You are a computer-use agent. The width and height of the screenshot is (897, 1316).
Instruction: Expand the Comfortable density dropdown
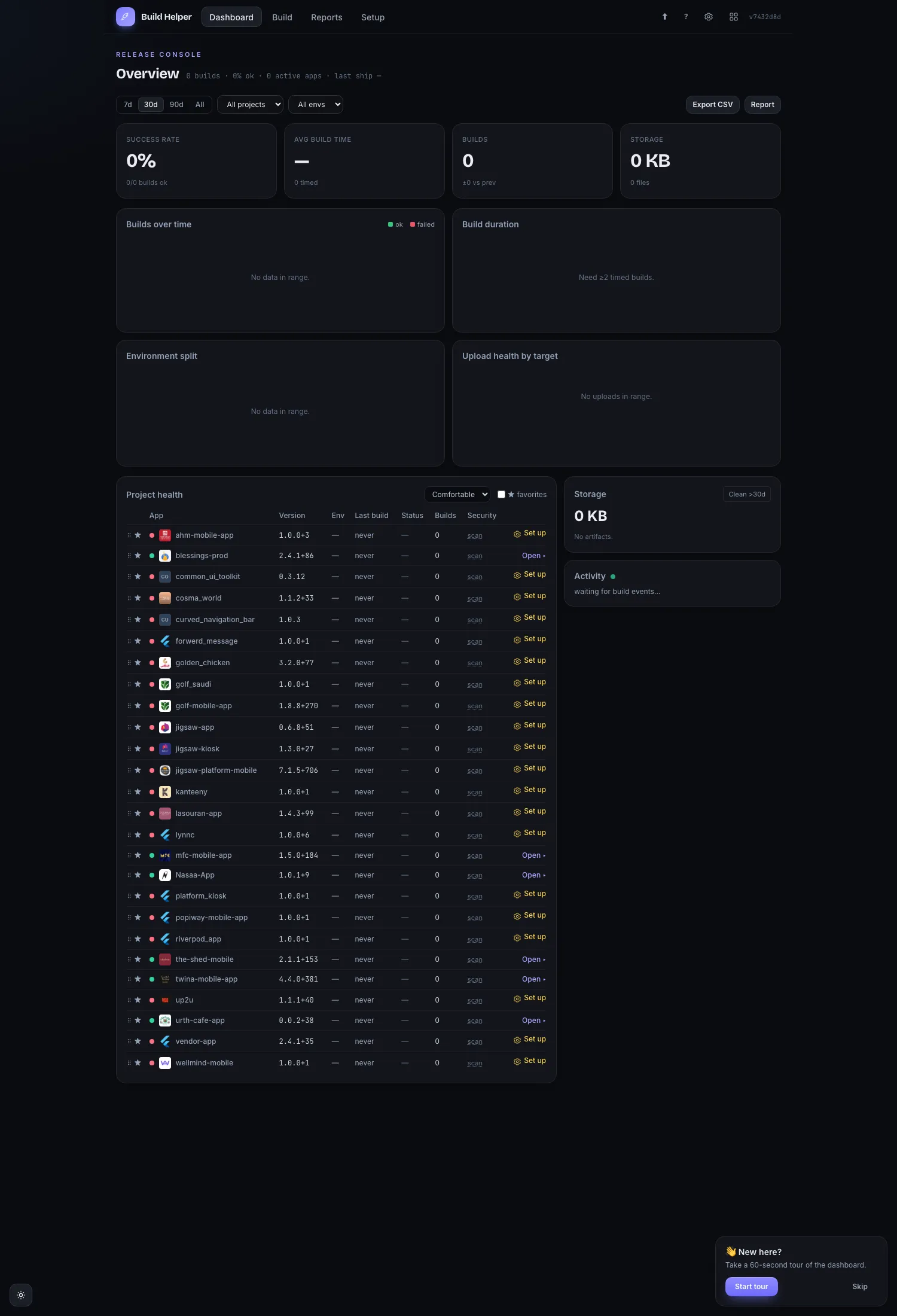[x=457, y=495]
